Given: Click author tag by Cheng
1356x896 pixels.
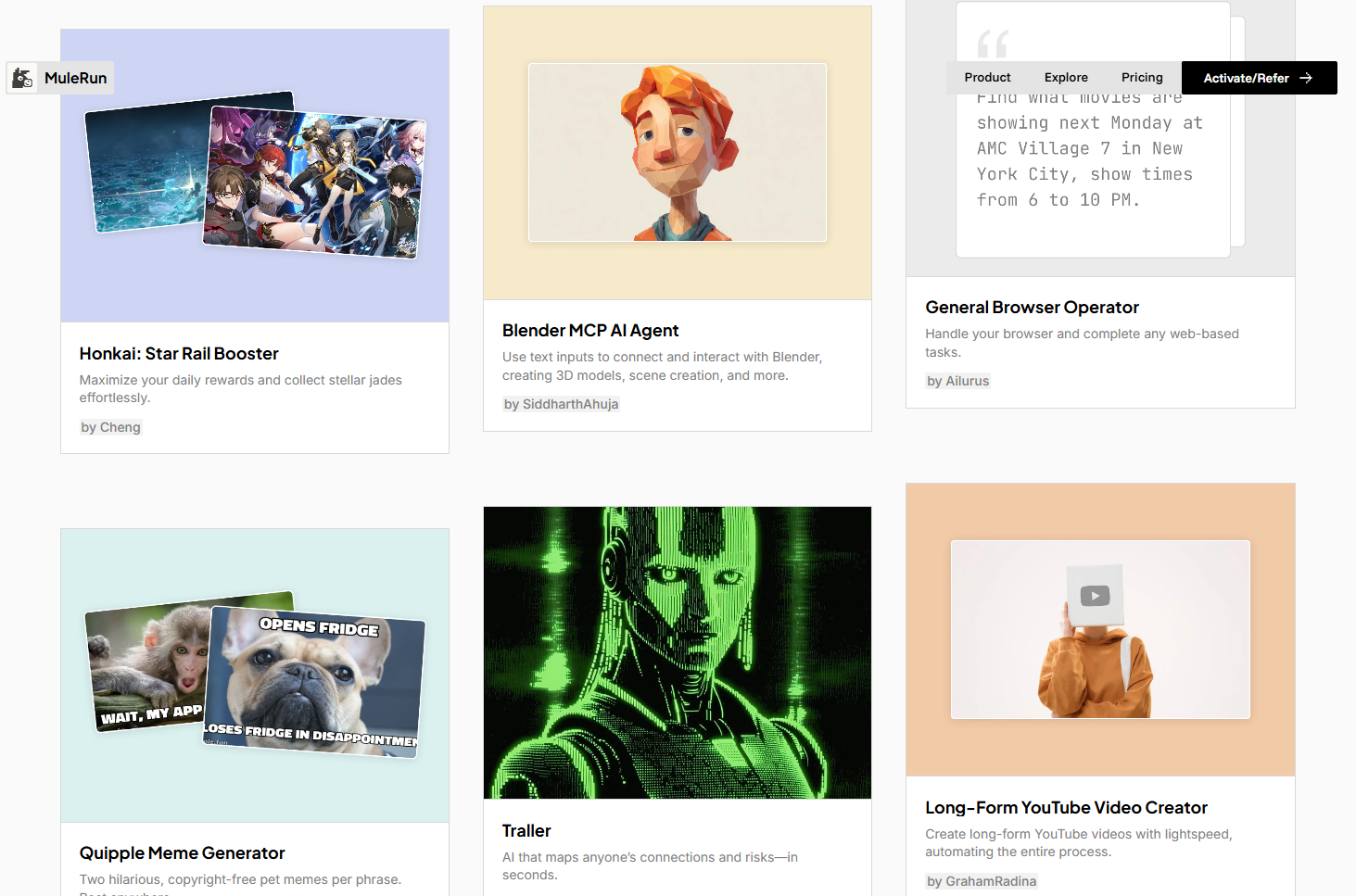Looking at the screenshot, I should 110,427.
